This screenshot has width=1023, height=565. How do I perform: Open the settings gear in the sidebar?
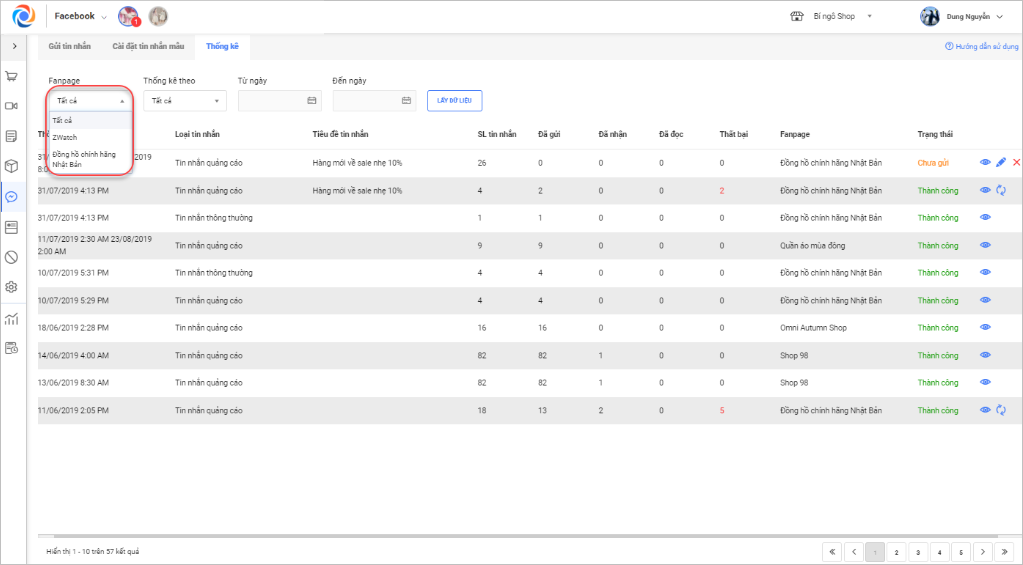click(12, 287)
